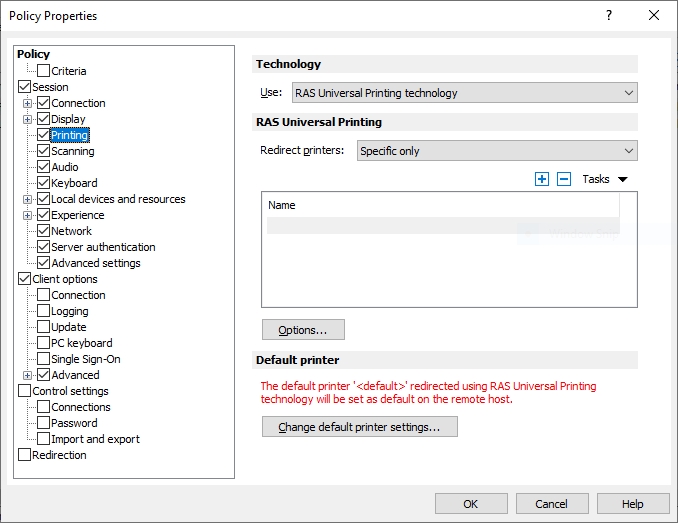Click the empty row in printer Name list
Image resolution: width=678 pixels, height=523 pixels.
click(442, 226)
